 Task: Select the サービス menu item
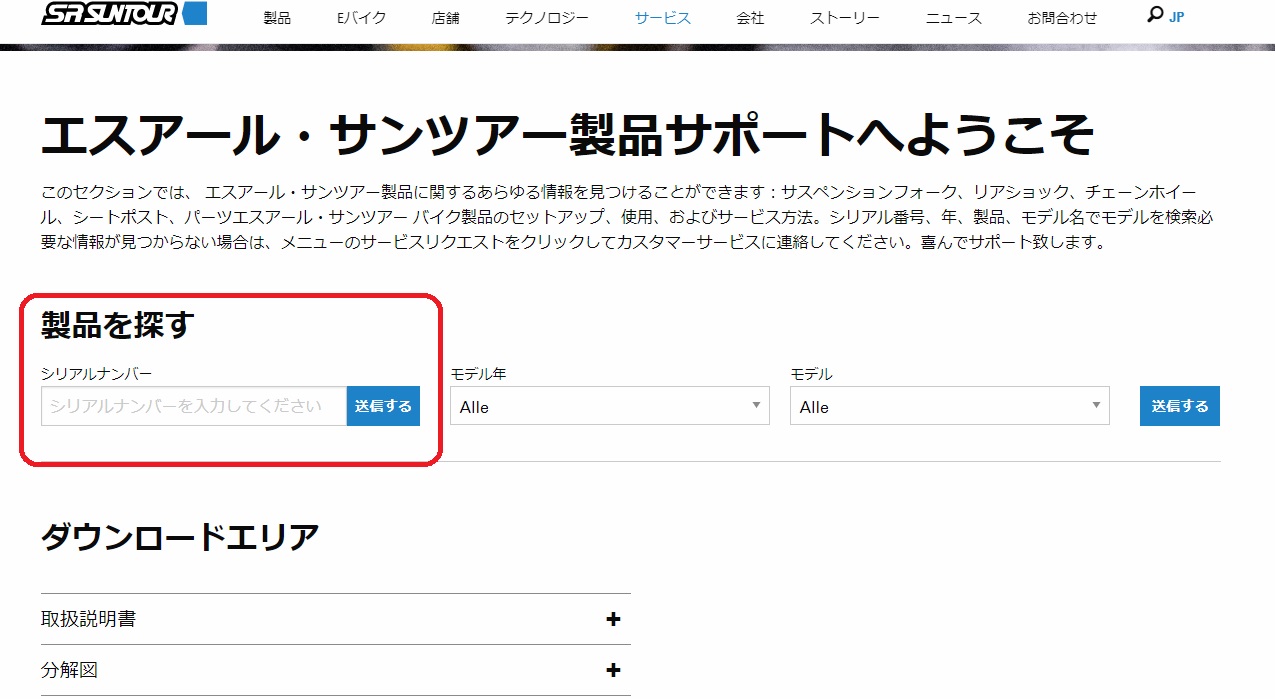(x=662, y=18)
